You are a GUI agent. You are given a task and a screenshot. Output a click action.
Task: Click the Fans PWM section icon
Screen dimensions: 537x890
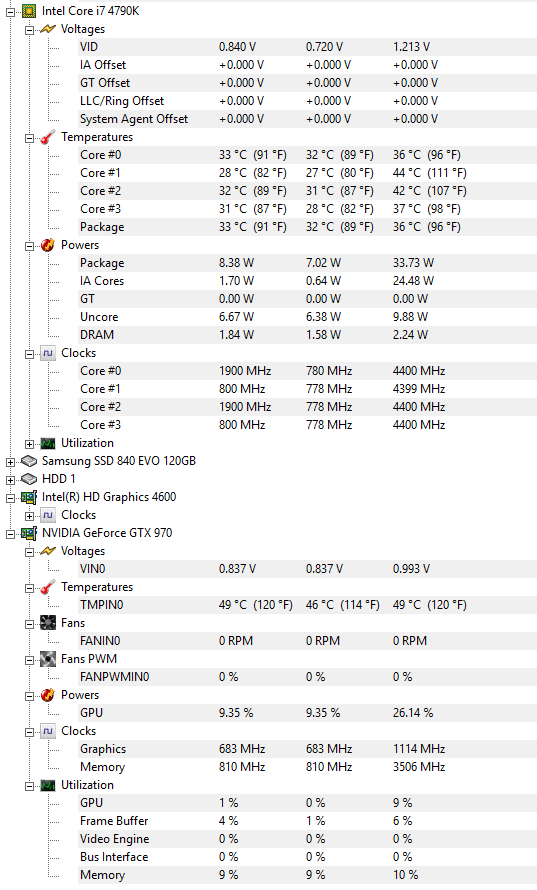pos(48,659)
